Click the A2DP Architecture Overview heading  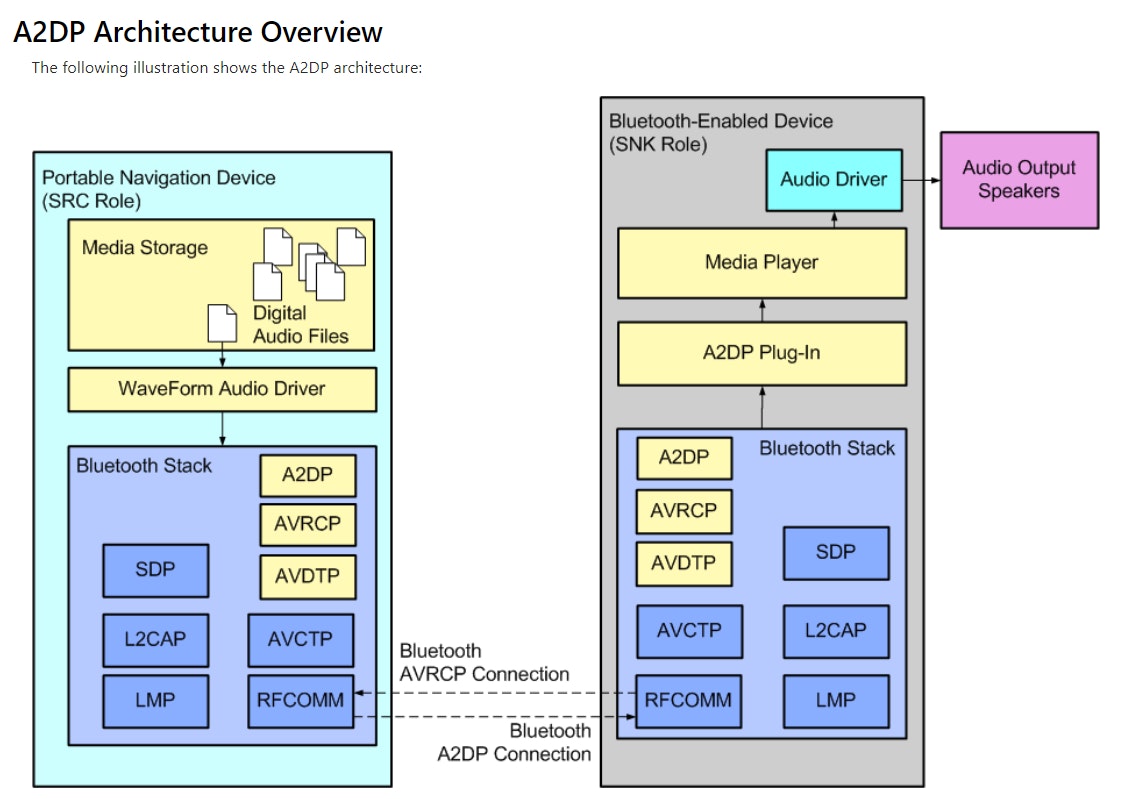coord(198,32)
